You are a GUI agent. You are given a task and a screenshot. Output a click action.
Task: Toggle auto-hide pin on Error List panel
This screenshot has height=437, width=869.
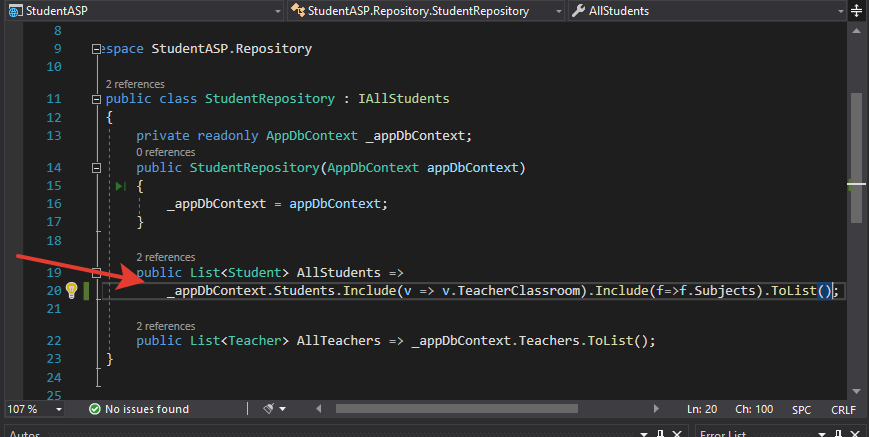(839, 434)
